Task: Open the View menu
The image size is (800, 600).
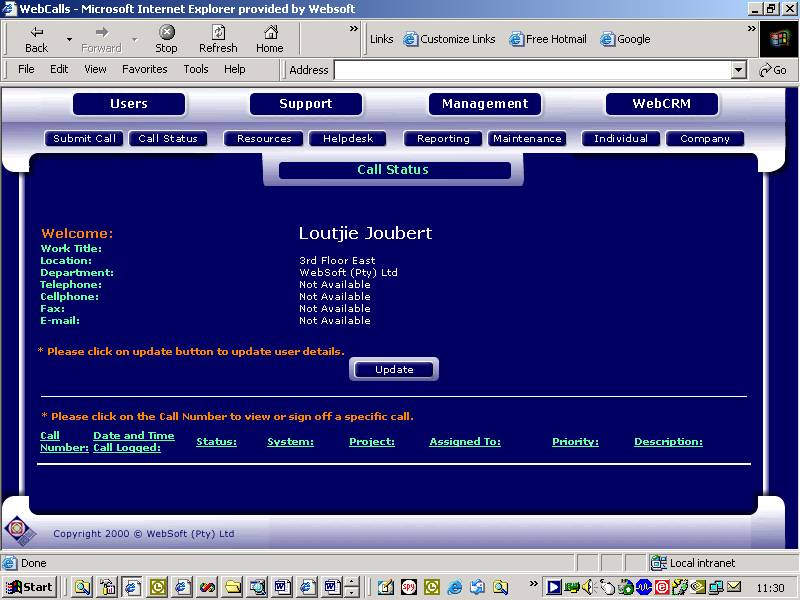Action: pos(95,69)
